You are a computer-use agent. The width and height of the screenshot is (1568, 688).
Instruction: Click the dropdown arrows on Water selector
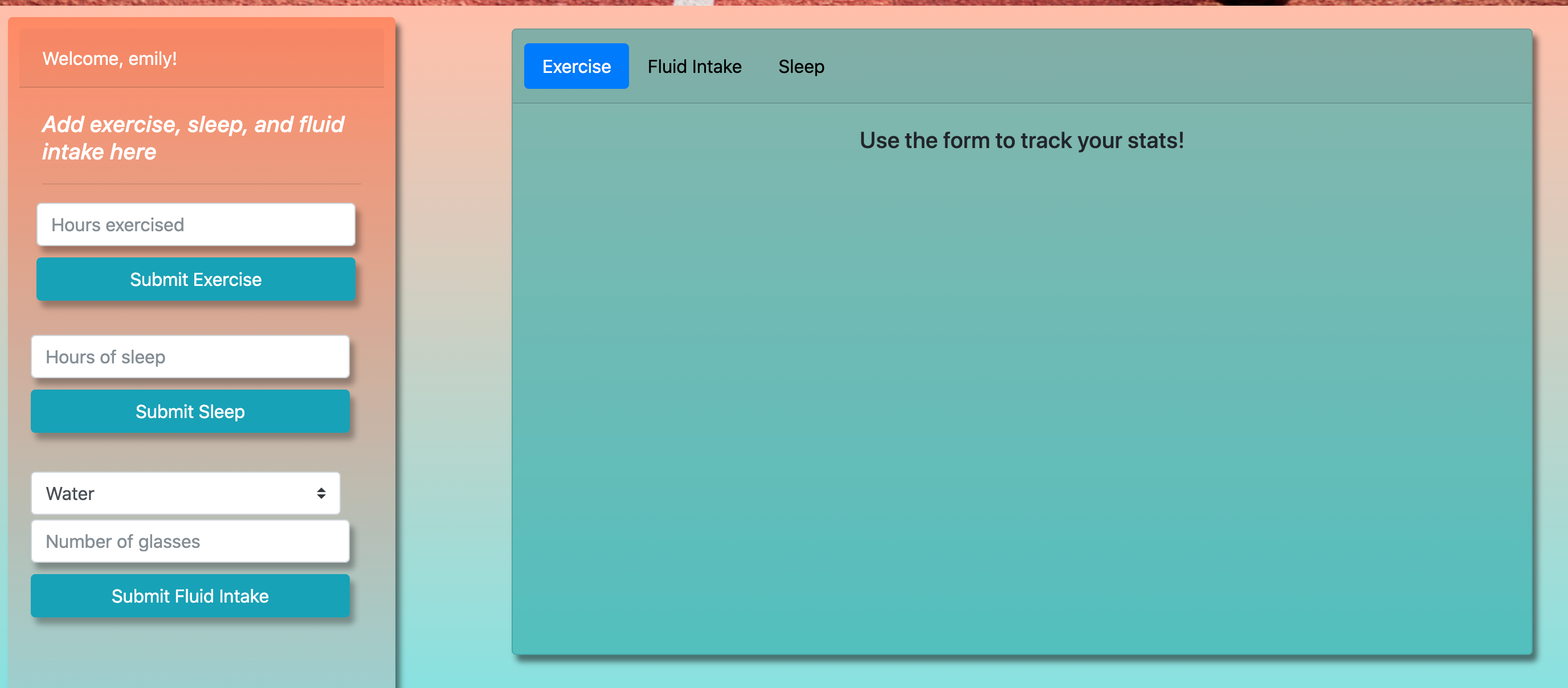click(321, 493)
